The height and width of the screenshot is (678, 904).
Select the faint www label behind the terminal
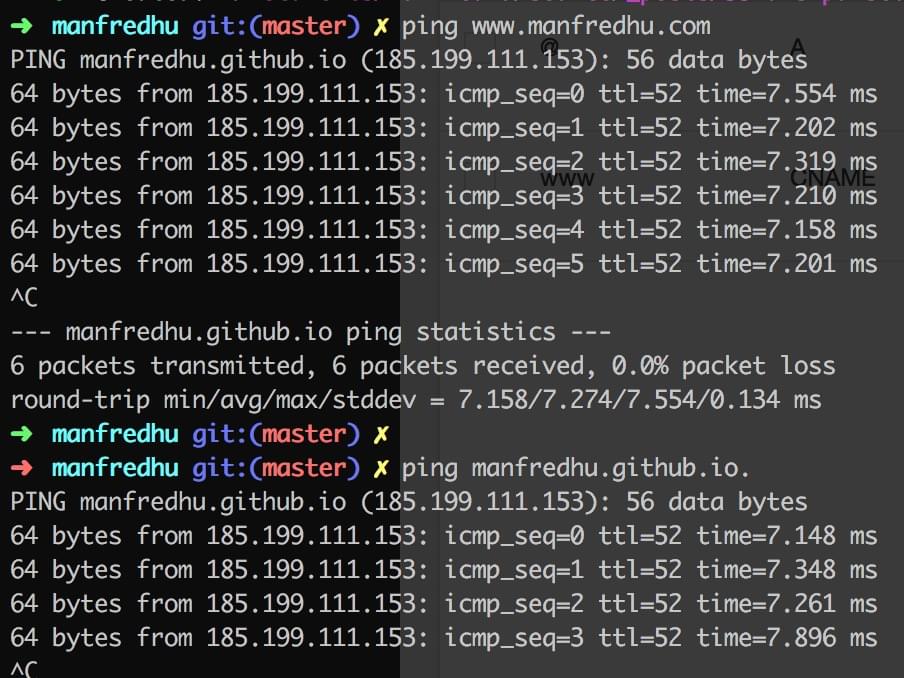[567, 179]
